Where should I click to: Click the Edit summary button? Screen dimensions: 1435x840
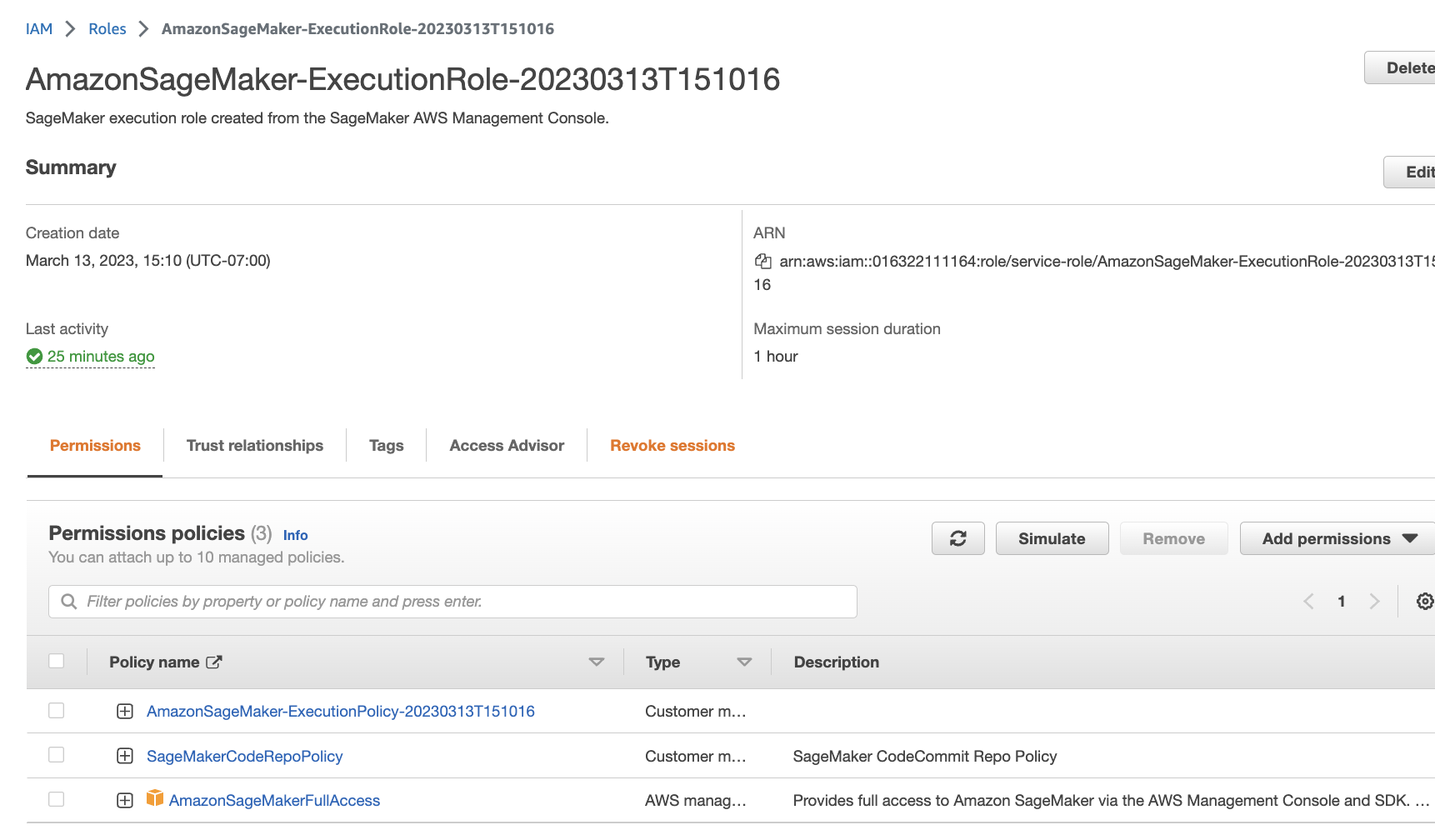click(x=1409, y=172)
